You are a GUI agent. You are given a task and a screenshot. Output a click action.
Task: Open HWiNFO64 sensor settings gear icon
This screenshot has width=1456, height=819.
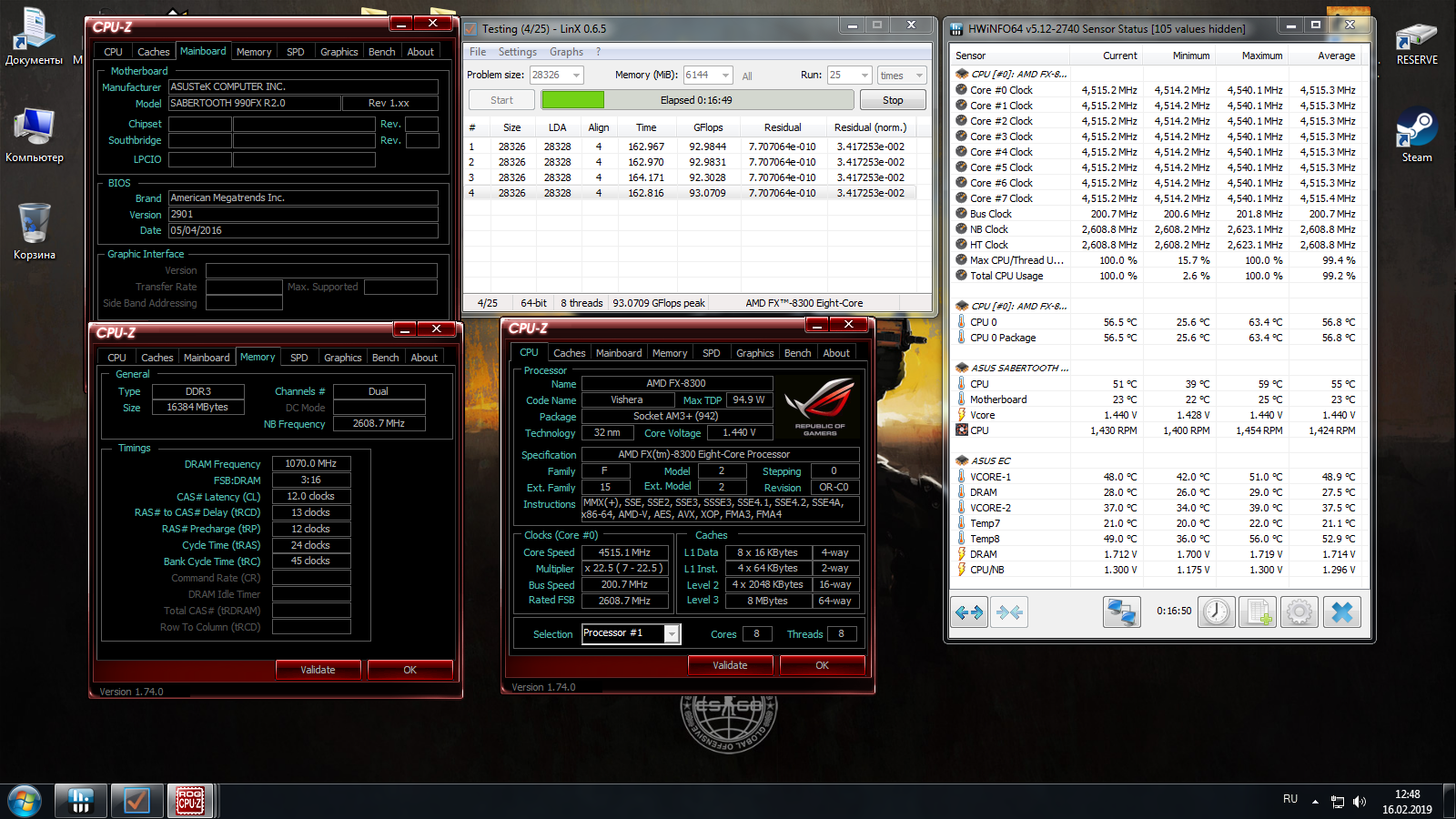tap(1299, 612)
